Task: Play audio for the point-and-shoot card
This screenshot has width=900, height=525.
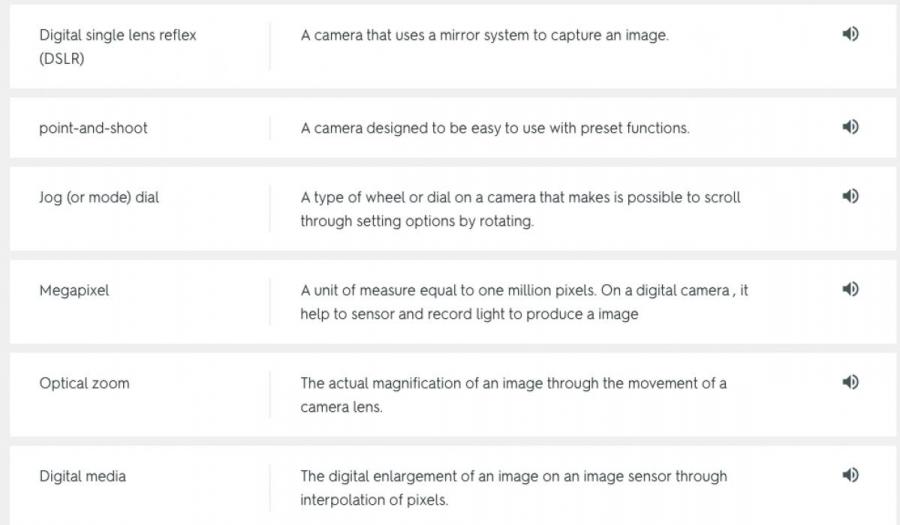Action: click(x=850, y=127)
